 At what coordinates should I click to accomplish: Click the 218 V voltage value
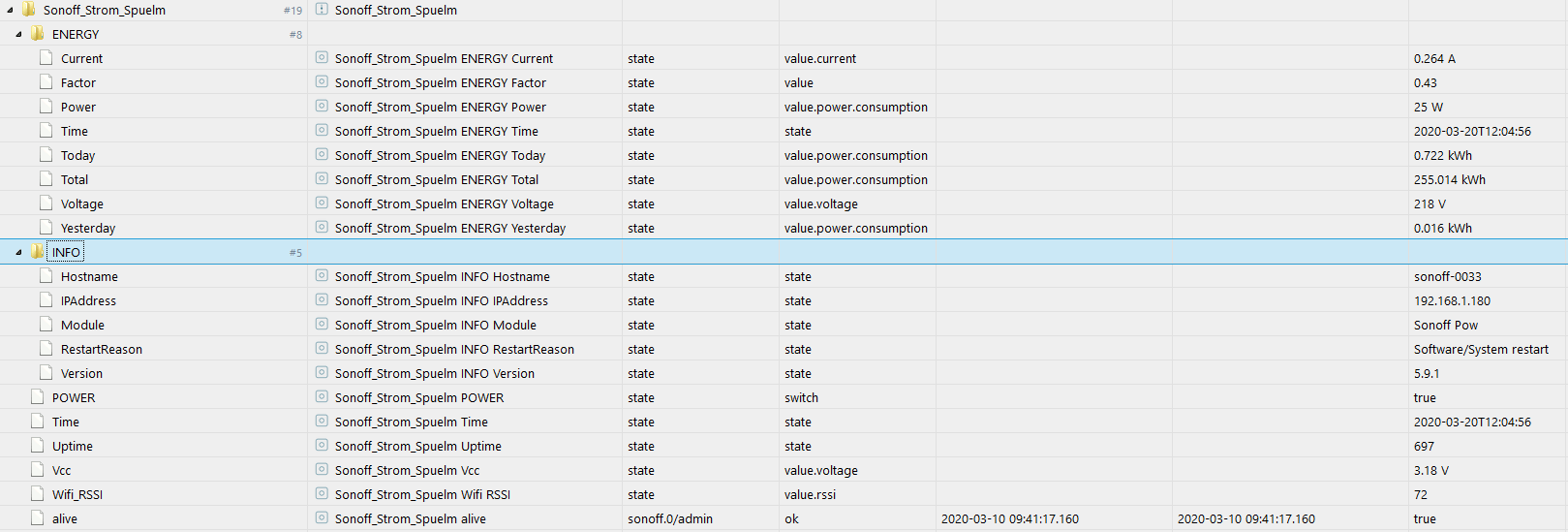[1430, 203]
